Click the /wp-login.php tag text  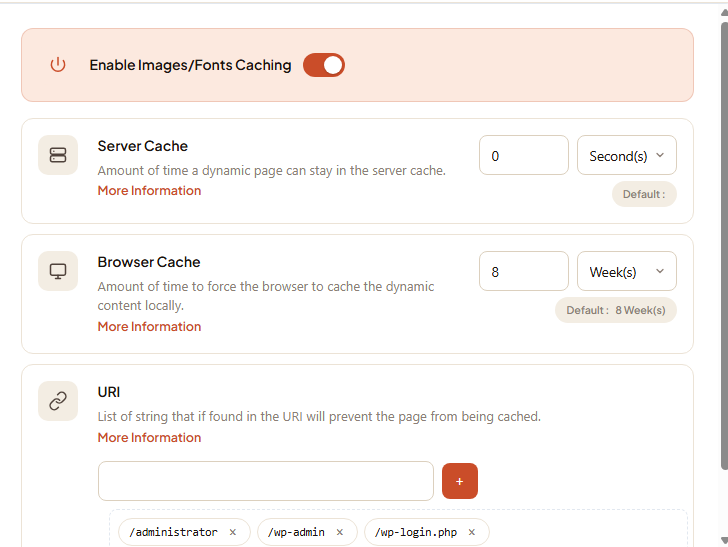pyautogui.click(x=416, y=532)
